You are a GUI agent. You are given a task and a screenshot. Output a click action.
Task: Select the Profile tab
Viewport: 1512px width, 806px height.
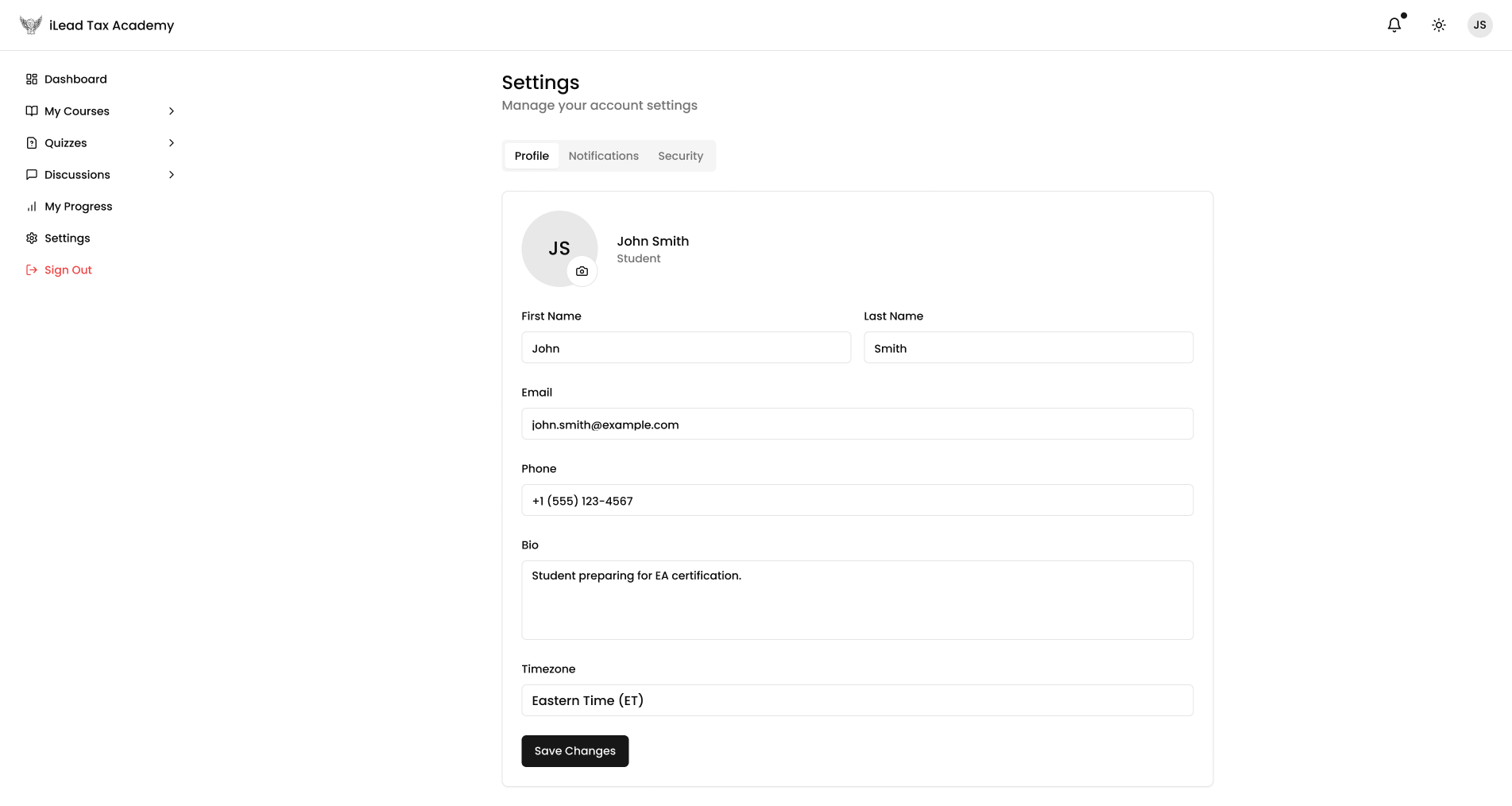(x=532, y=156)
